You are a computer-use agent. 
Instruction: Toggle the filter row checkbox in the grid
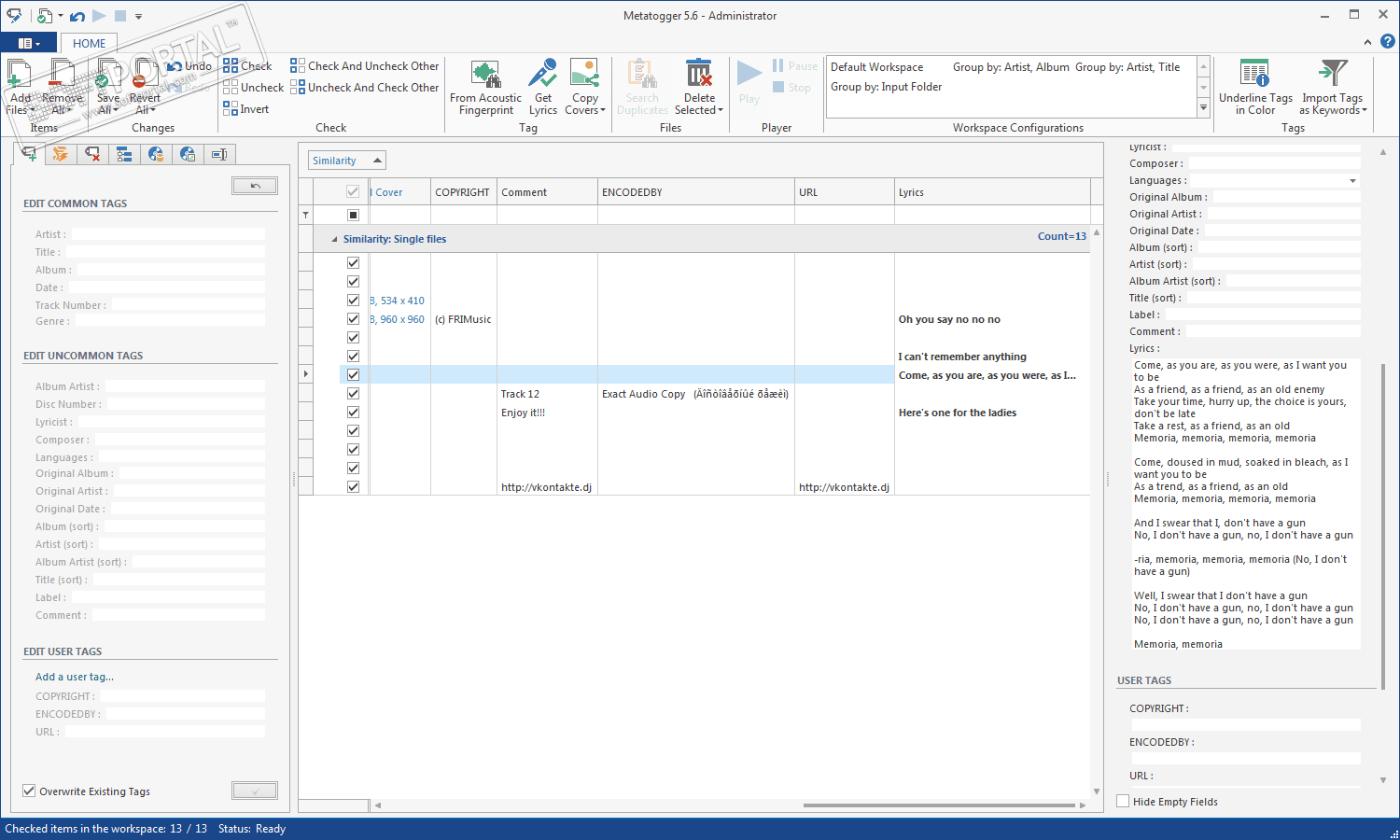(353, 216)
